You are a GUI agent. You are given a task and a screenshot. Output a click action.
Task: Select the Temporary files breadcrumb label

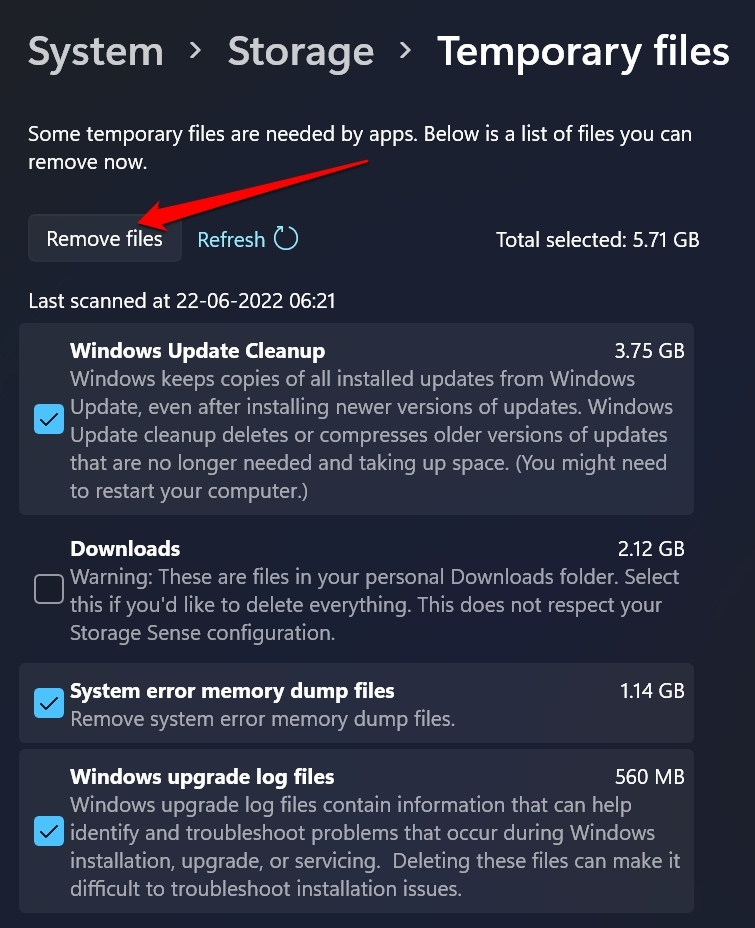point(583,51)
